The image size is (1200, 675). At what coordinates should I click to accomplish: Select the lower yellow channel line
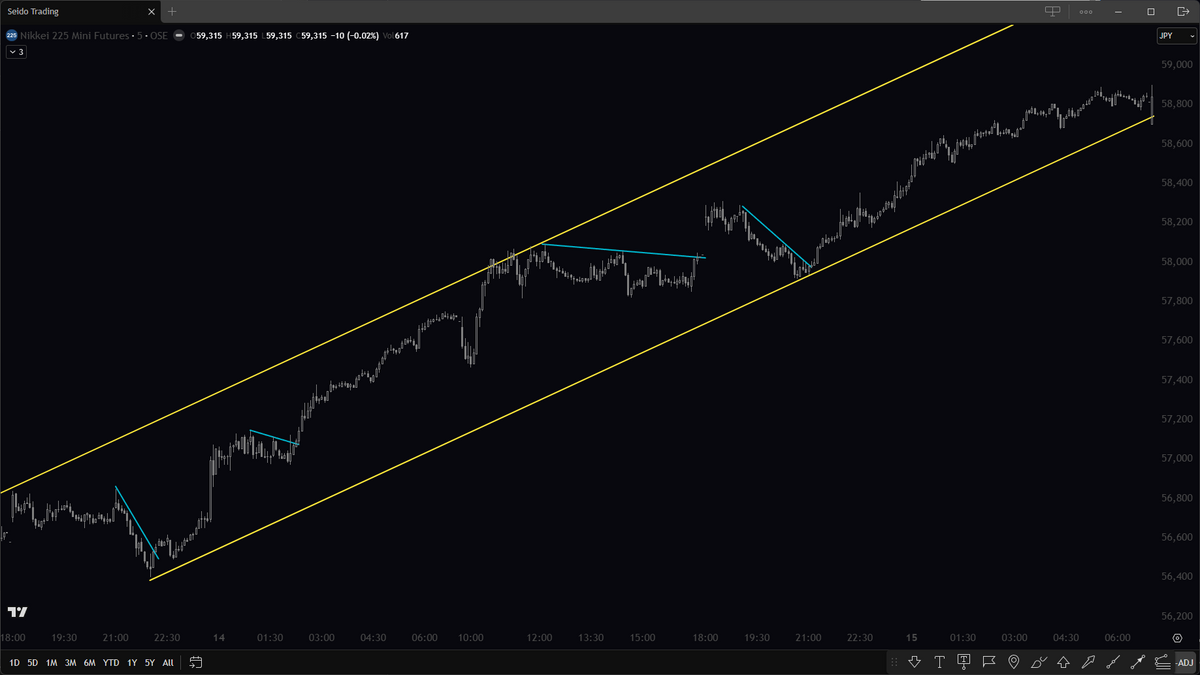[x=650, y=348]
